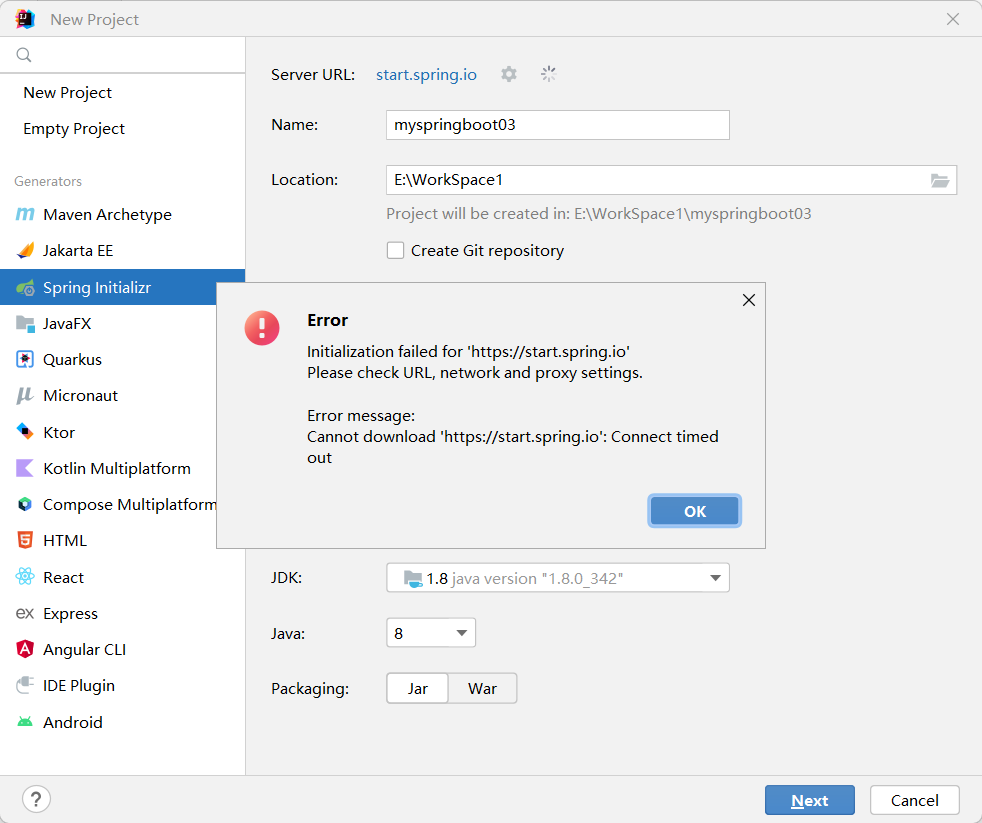Enable Create Git repository checkbox
982x823 pixels.
coord(395,251)
